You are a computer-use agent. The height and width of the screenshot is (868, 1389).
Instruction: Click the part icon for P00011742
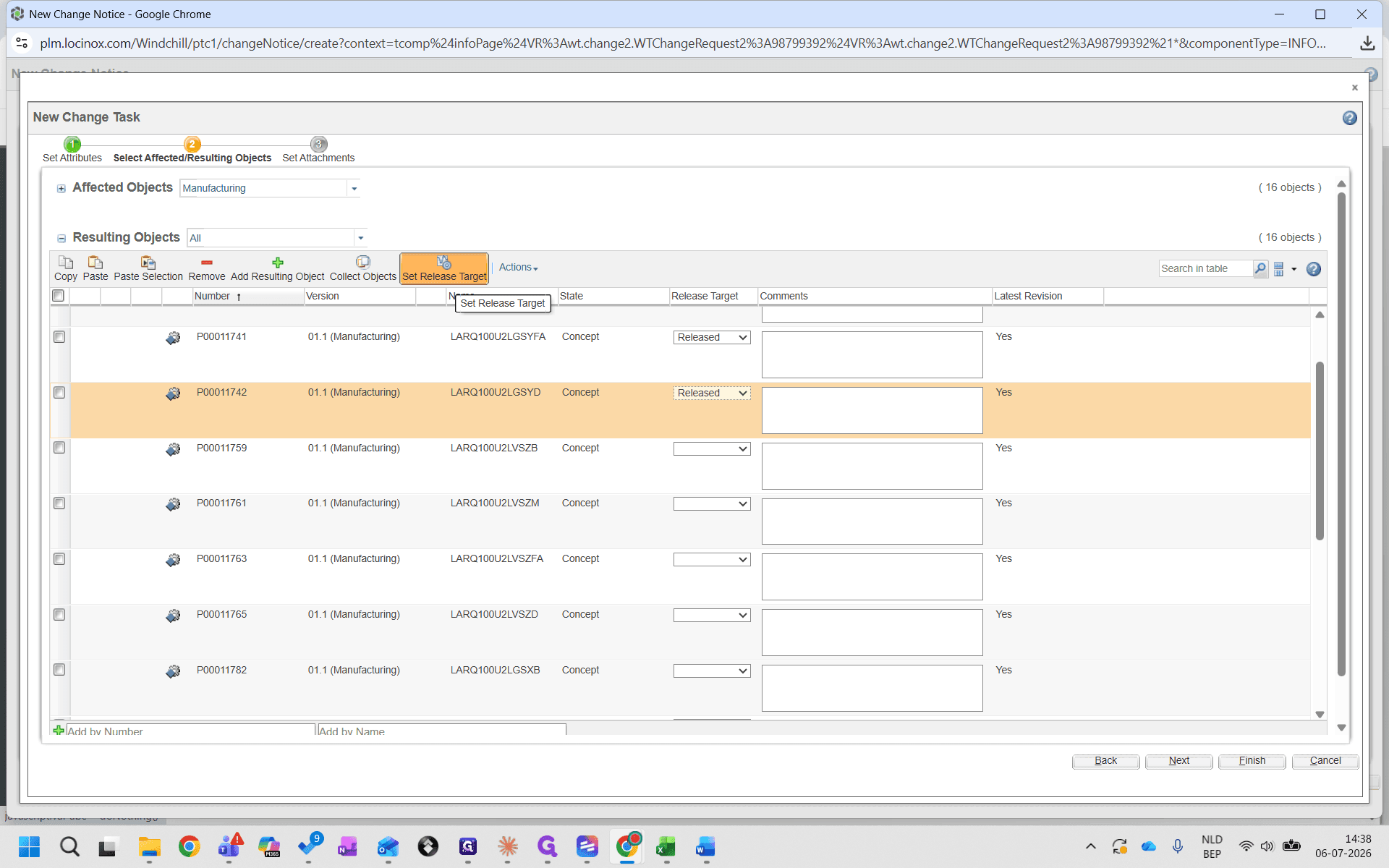(x=173, y=393)
